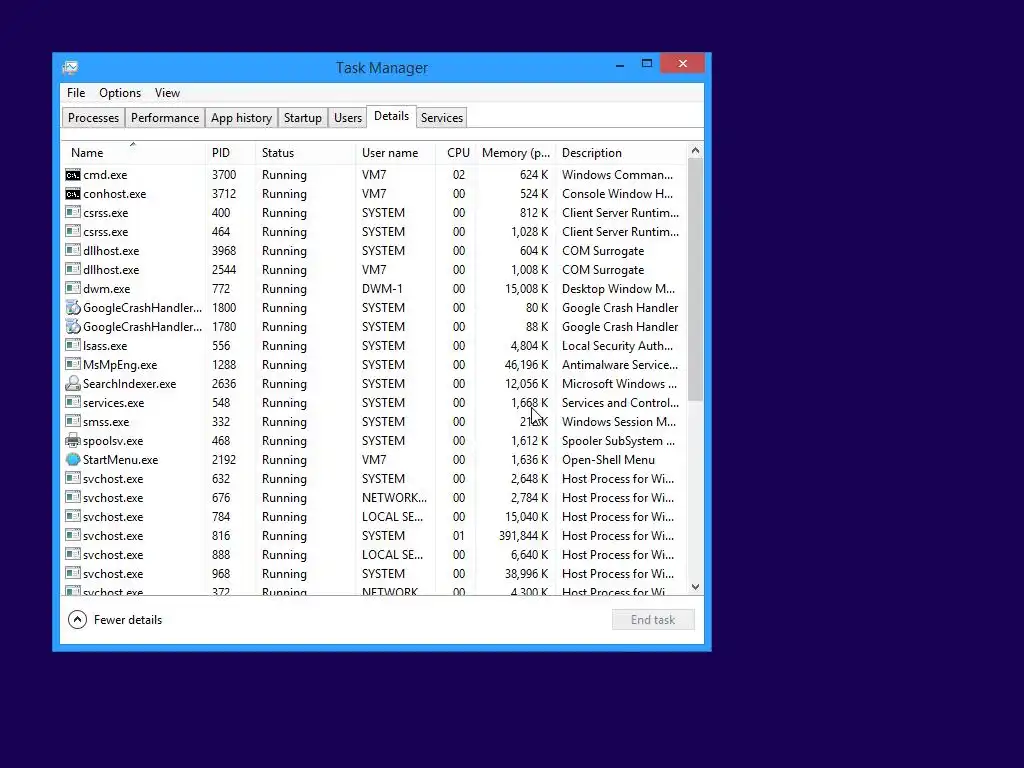This screenshot has height=768, width=1024.
Task: Select the svchost.exe row with PID 784
Action: [x=375, y=517]
